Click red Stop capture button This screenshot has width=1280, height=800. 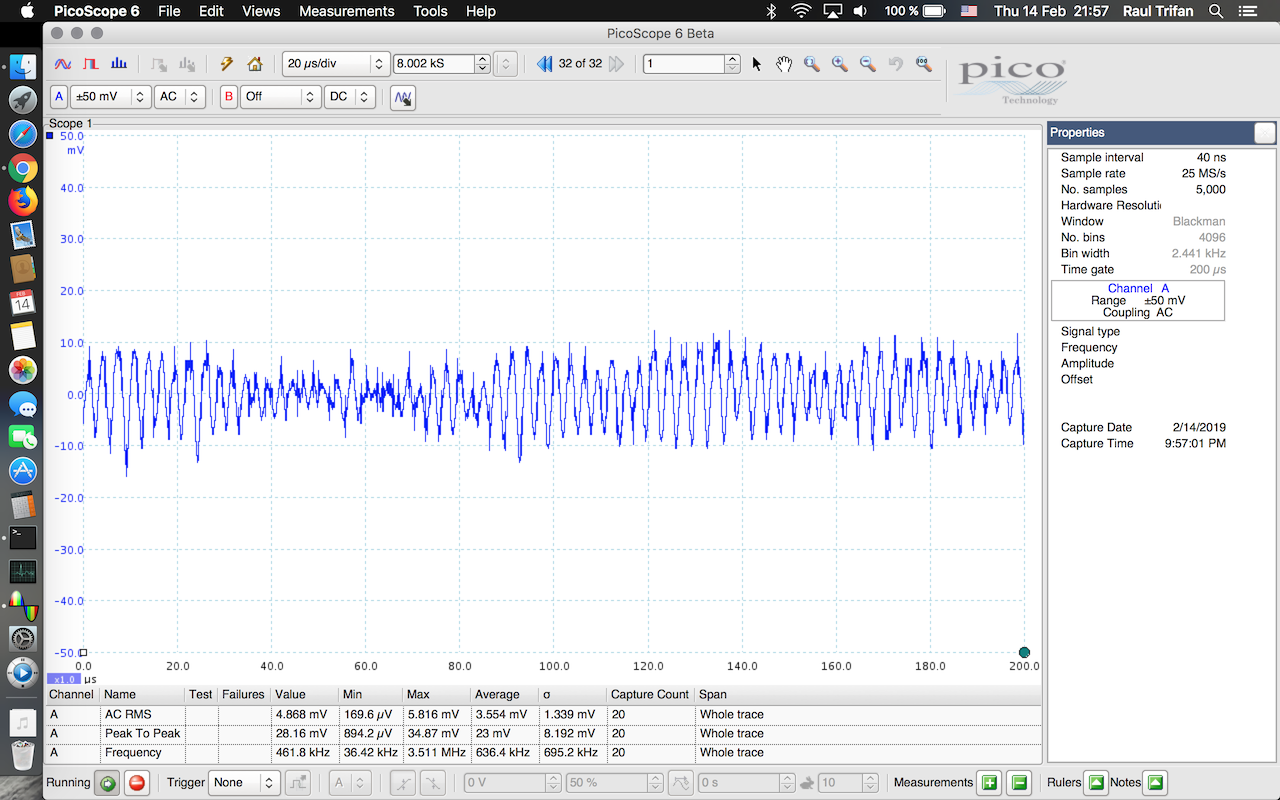[137, 783]
